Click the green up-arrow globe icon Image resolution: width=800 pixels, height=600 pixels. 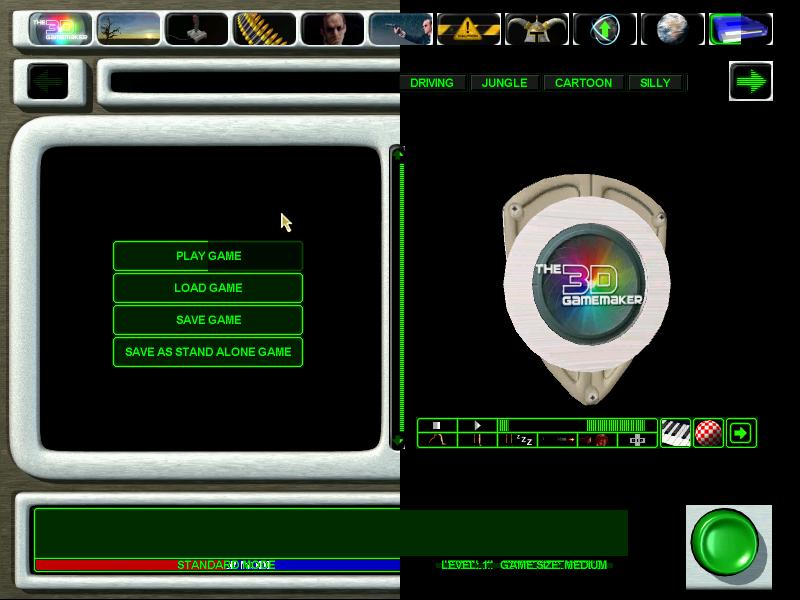[x=605, y=29]
